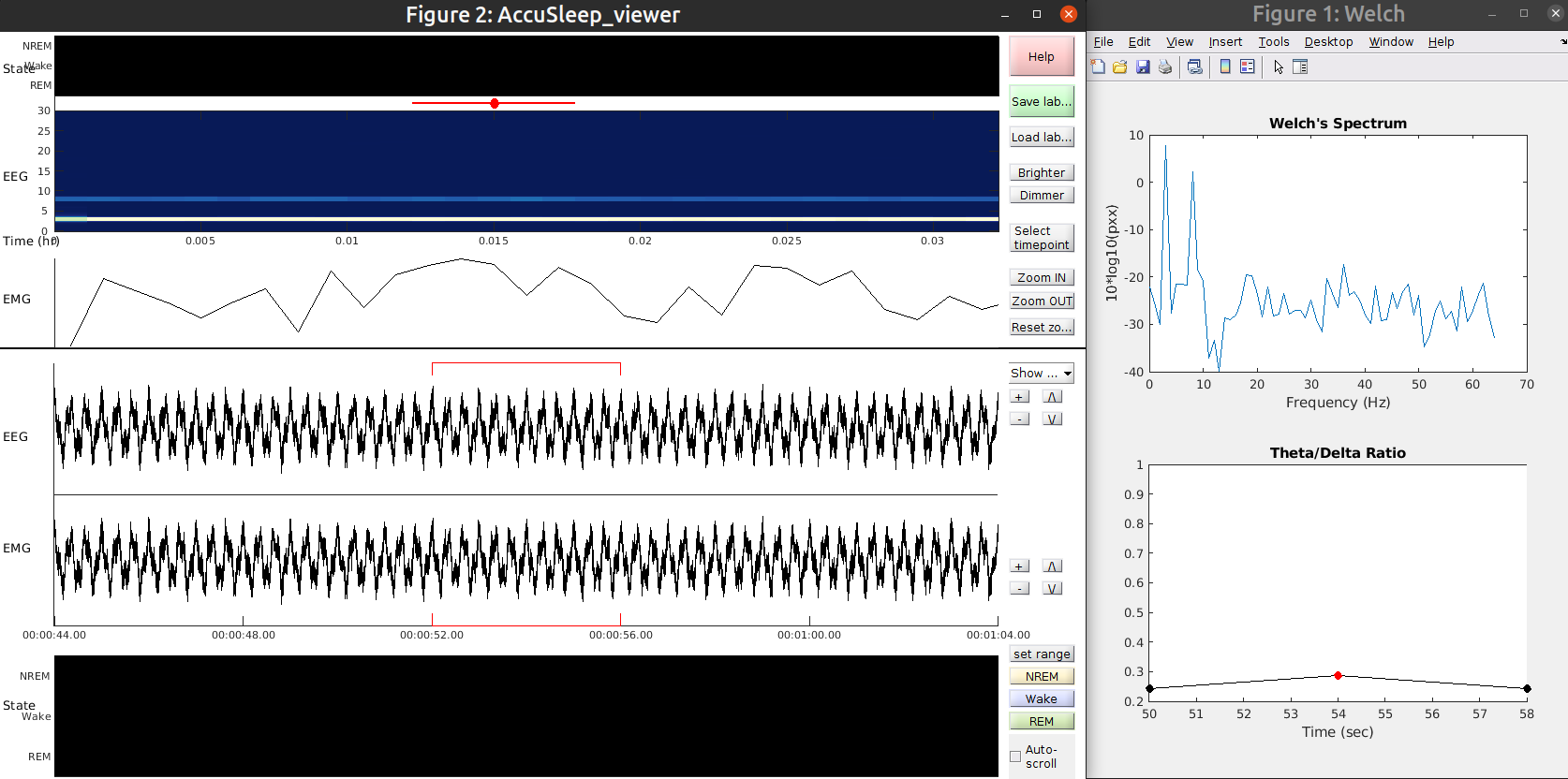Label epoch with green REM button
Image resolution: width=1568 pixels, height=779 pixels.
click(1042, 721)
